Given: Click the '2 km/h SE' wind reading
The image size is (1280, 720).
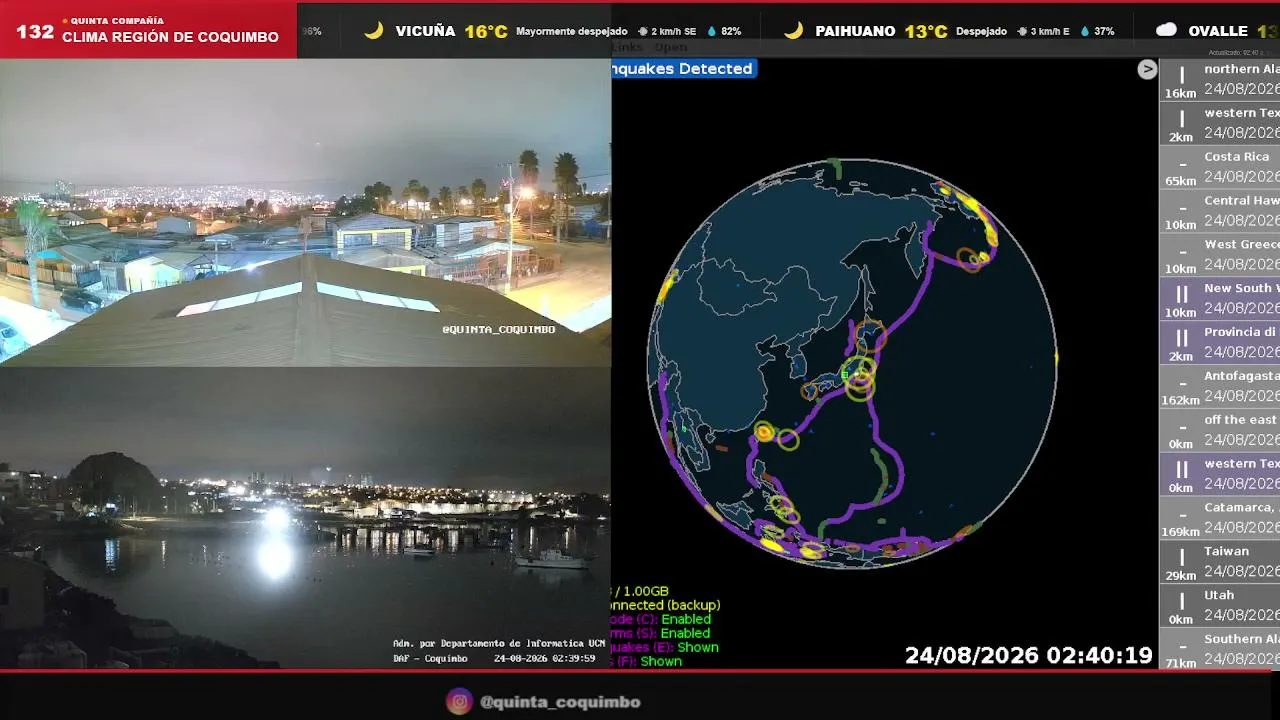Looking at the screenshot, I should pos(674,32).
